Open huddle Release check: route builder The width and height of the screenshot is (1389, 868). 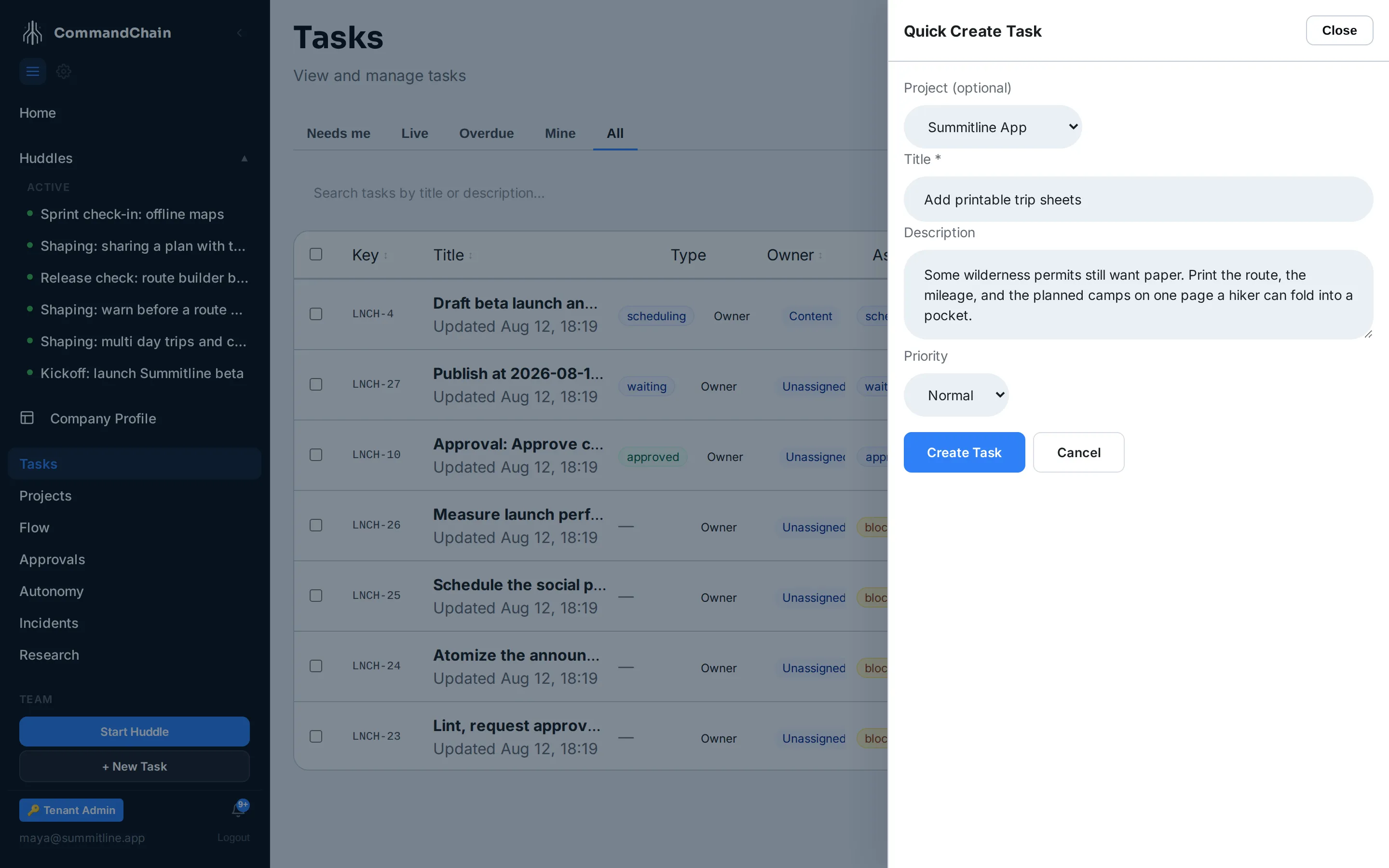pos(144,278)
